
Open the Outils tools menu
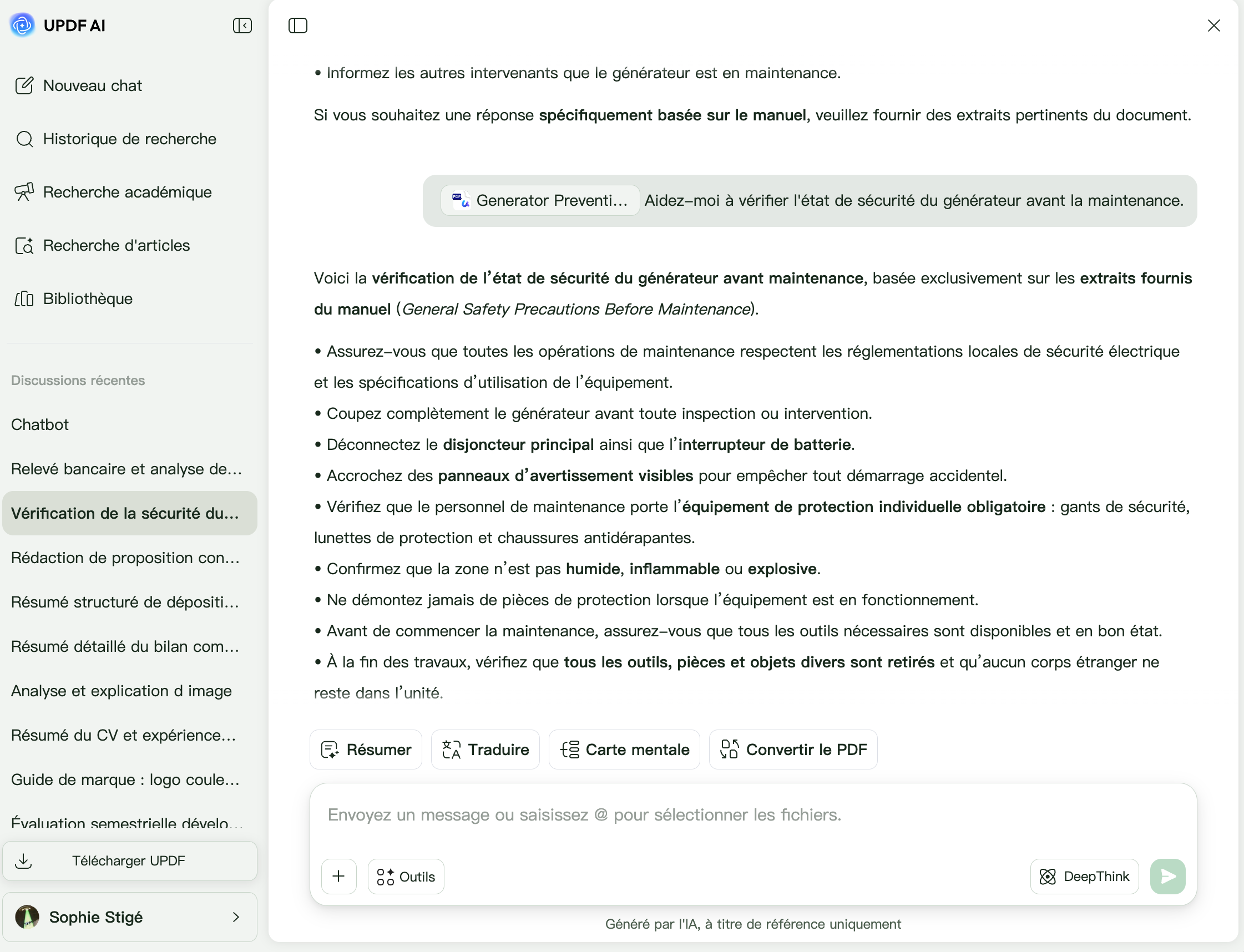coord(406,877)
